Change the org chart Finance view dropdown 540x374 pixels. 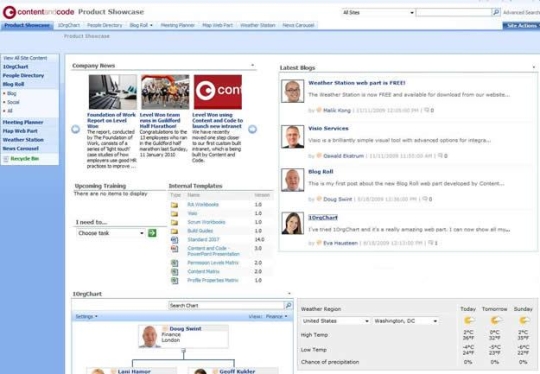point(277,316)
